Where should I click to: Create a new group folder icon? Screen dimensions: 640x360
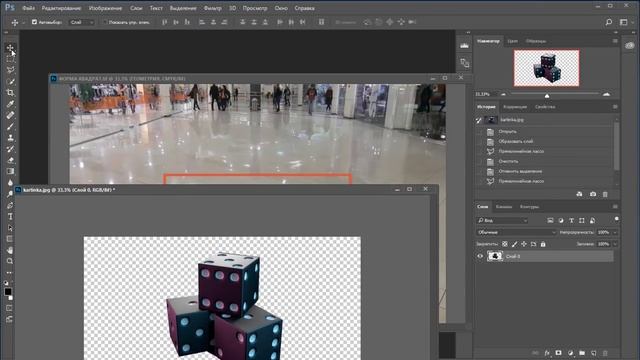pos(582,353)
